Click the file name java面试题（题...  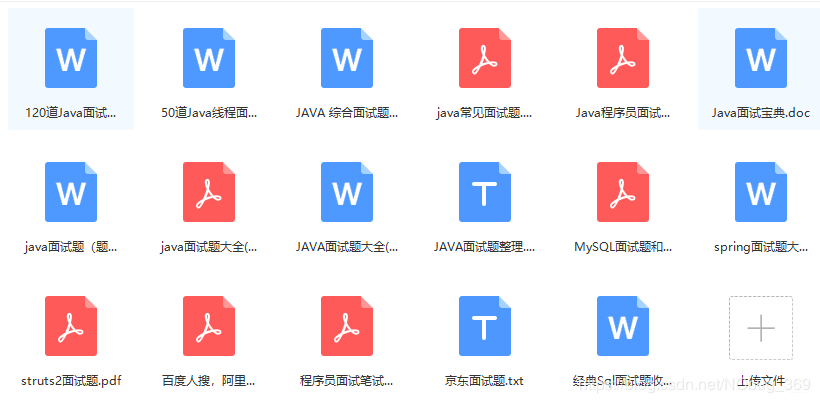pos(71,247)
